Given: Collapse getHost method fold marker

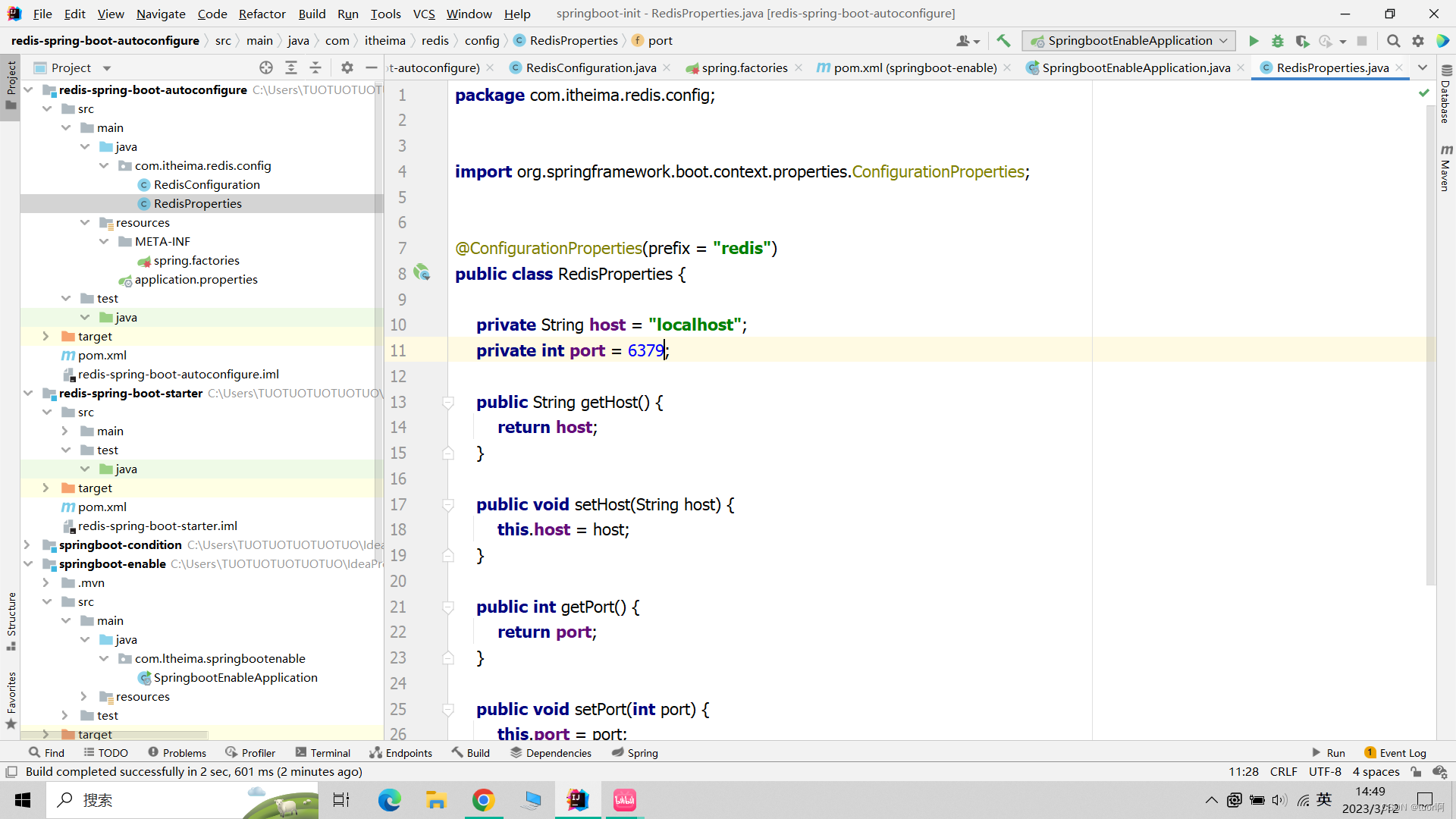Looking at the screenshot, I should [448, 403].
